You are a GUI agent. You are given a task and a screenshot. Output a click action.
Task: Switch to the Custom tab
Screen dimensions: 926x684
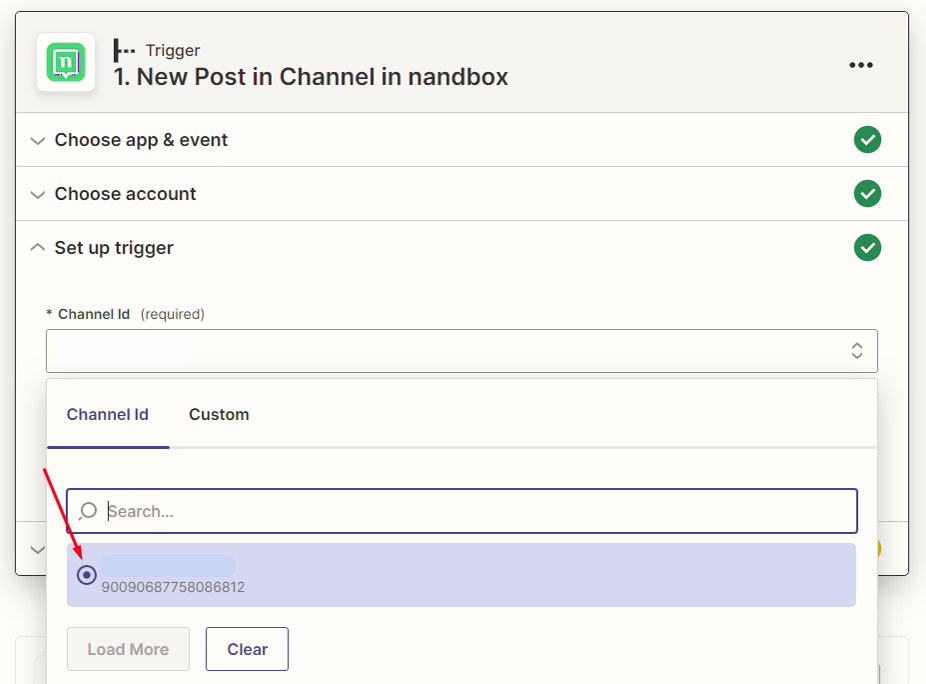(219, 414)
